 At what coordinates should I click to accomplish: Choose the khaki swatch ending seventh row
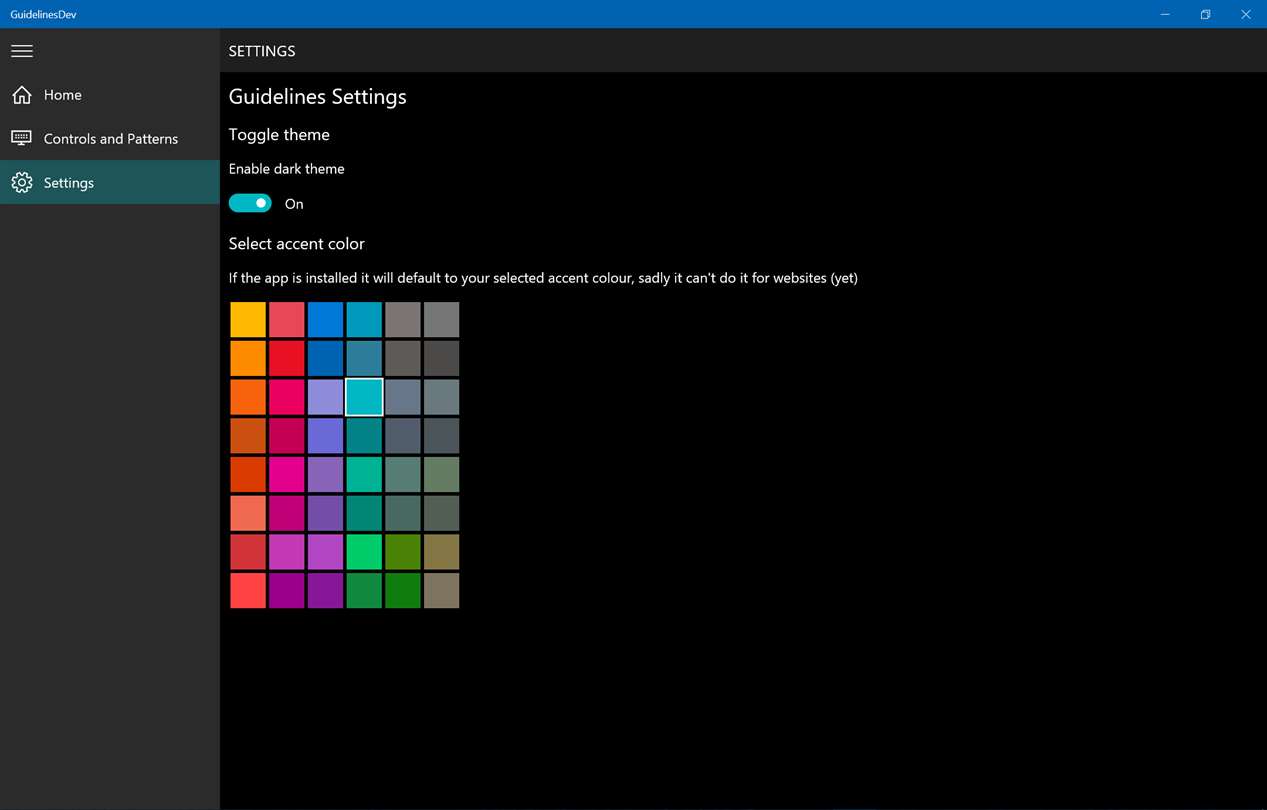441,552
